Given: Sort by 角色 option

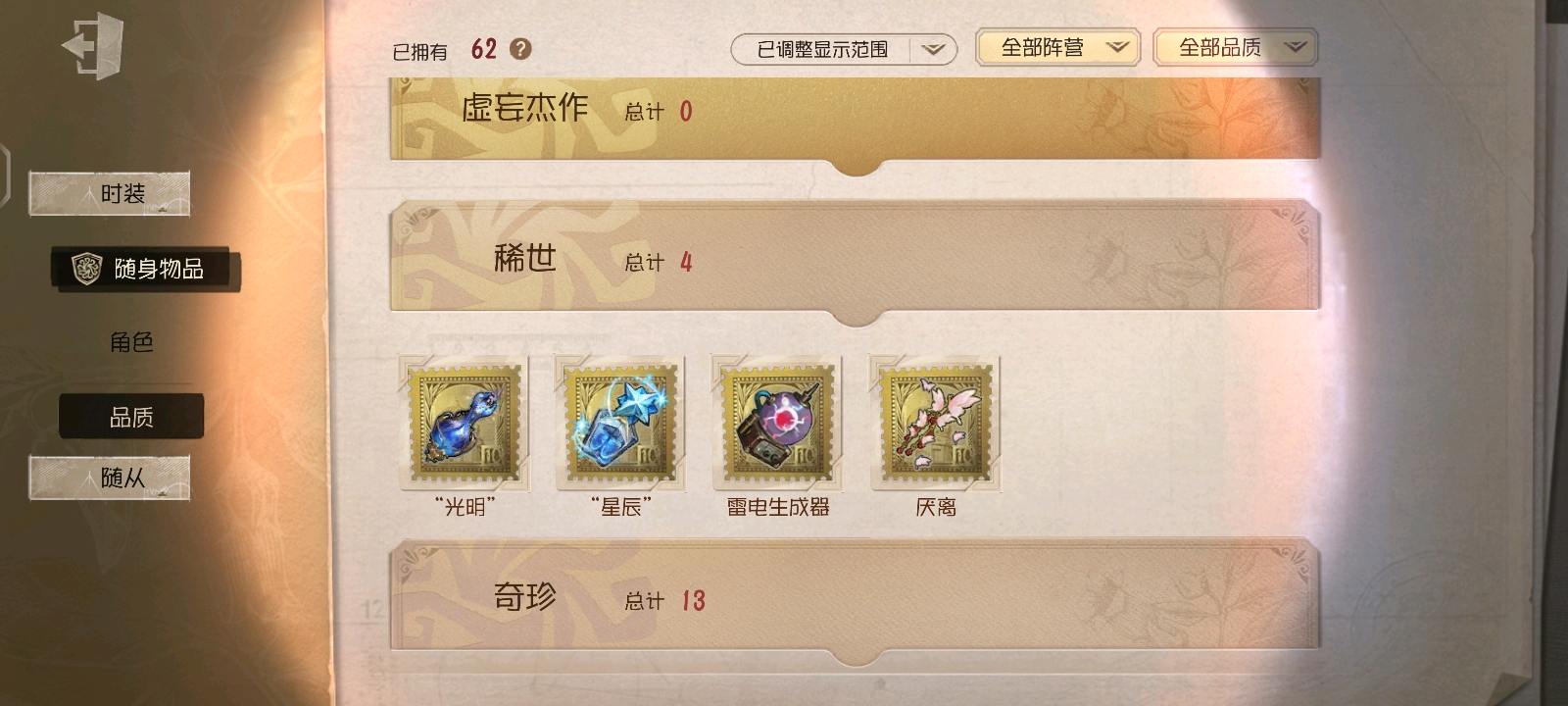Looking at the screenshot, I should tap(131, 342).
